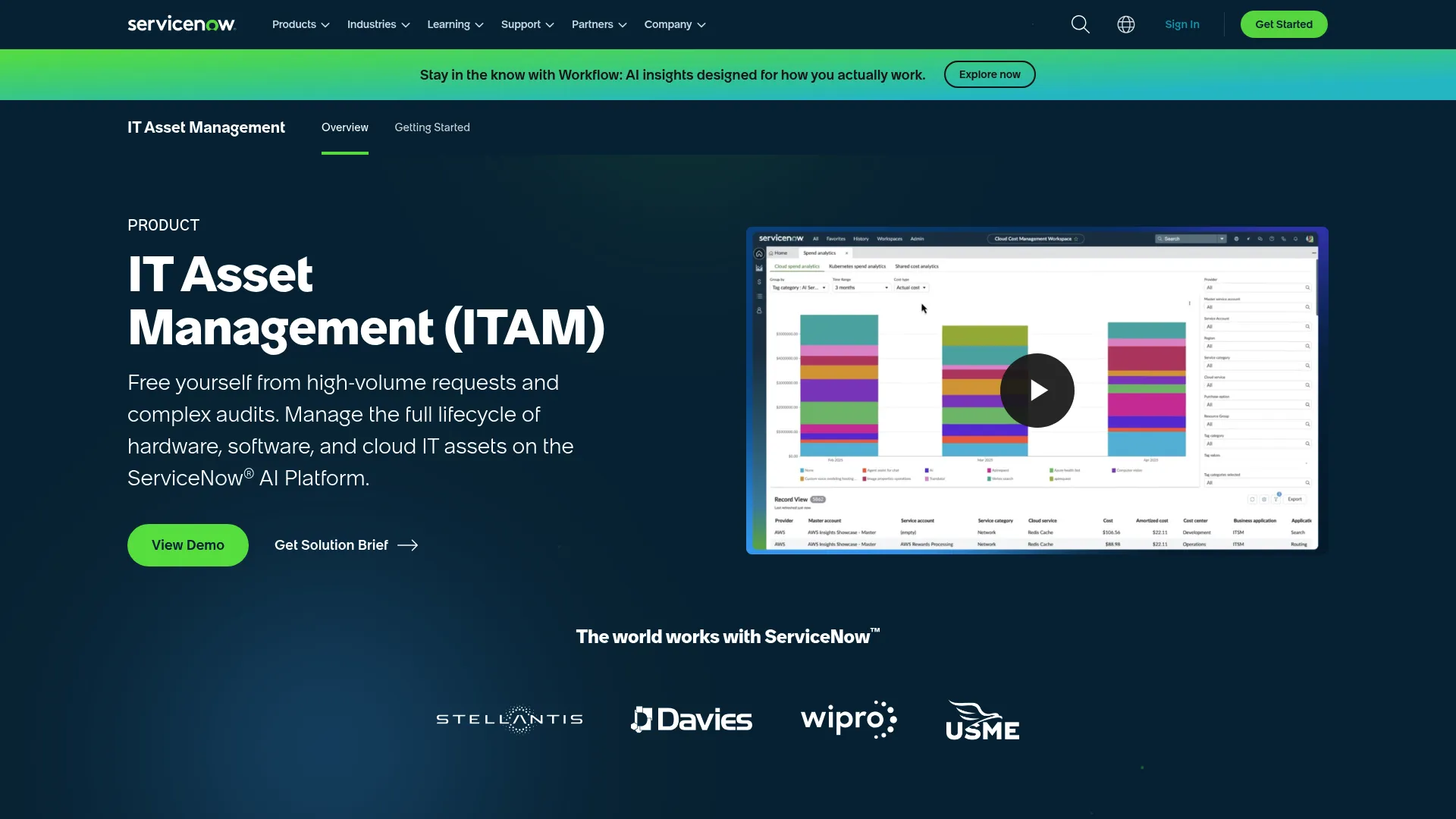The image size is (1456, 819).
Task: Click the IT Asset Management section title
Action: click(x=206, y=127)
